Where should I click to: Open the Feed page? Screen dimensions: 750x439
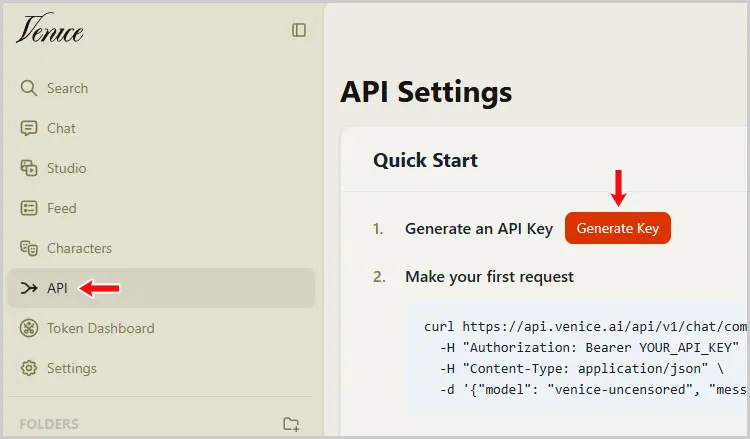161,208
